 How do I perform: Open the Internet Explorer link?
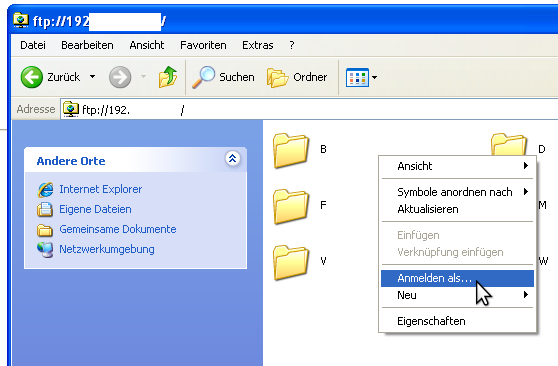[100, 189]
